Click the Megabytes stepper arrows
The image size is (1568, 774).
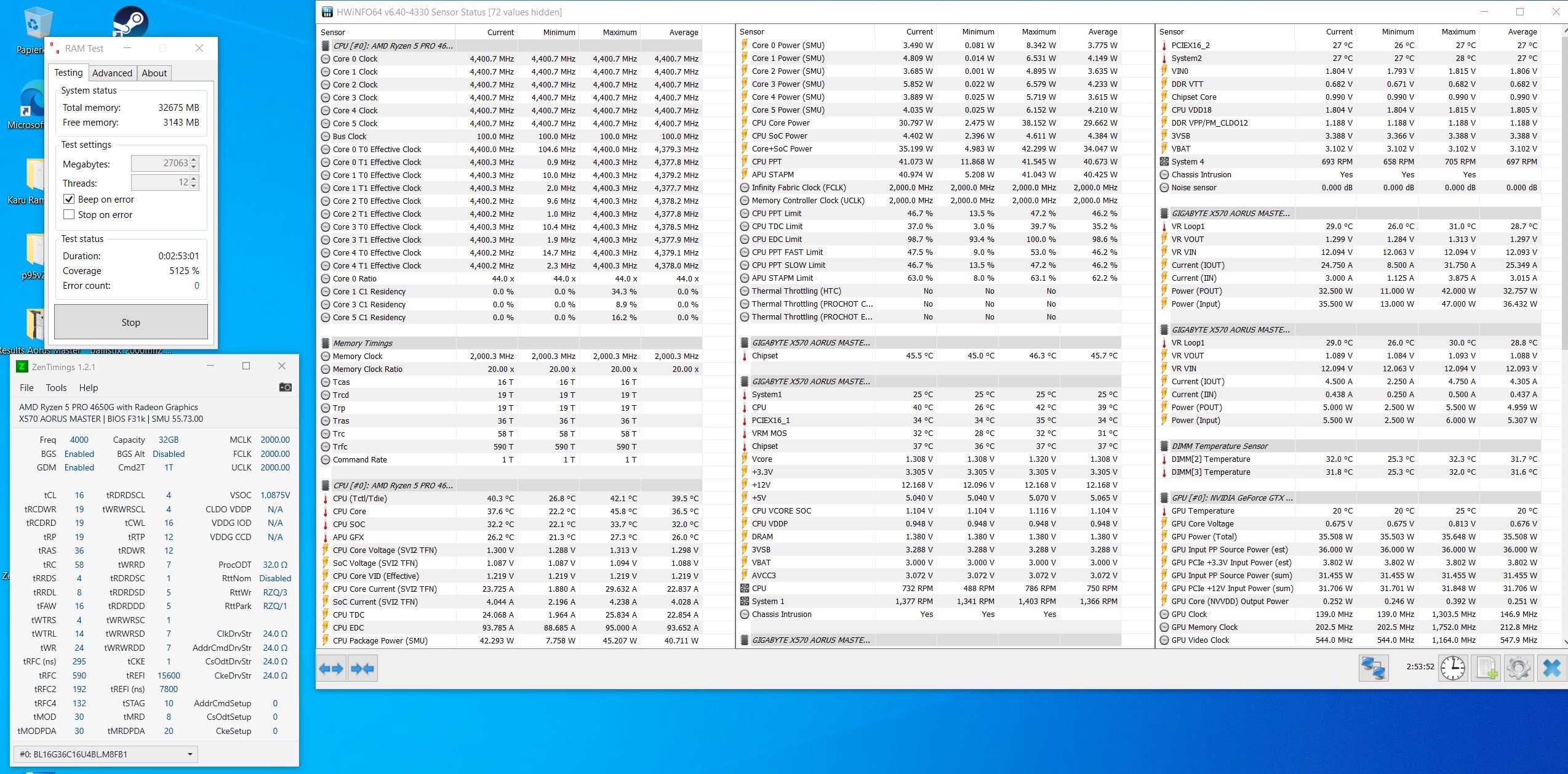pos(194,163)
